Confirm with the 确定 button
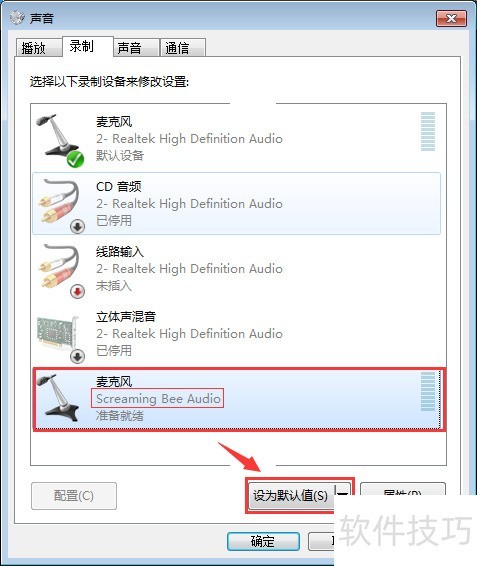 263,541
